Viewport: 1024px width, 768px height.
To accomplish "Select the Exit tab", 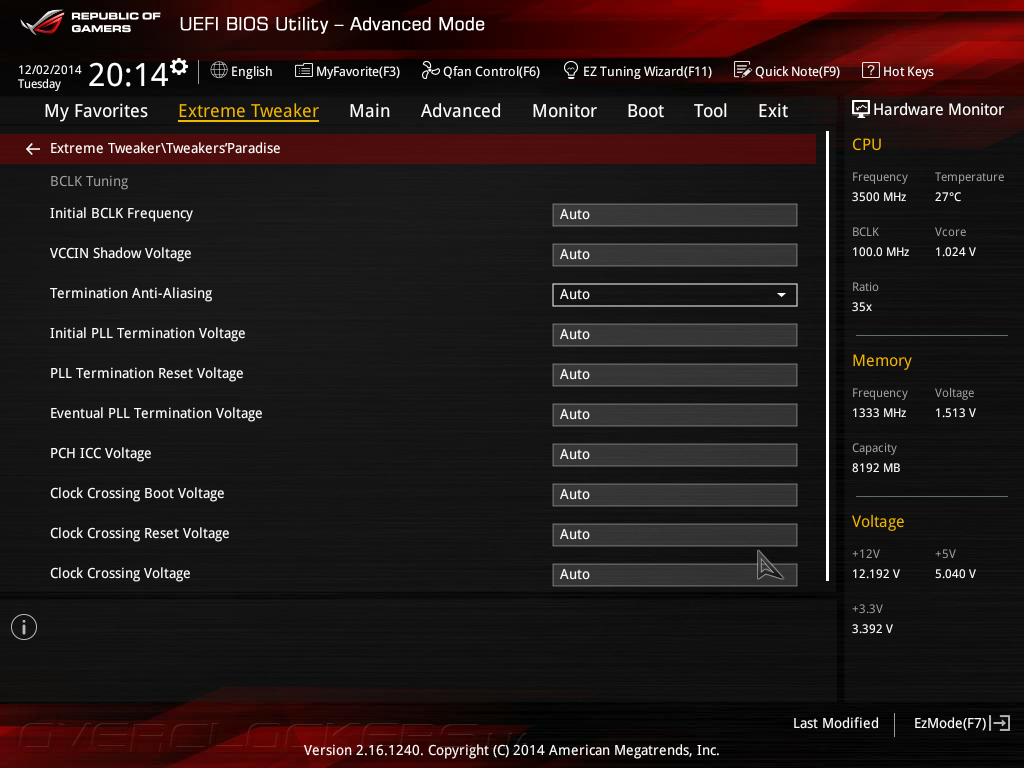I will pos(773,110).
